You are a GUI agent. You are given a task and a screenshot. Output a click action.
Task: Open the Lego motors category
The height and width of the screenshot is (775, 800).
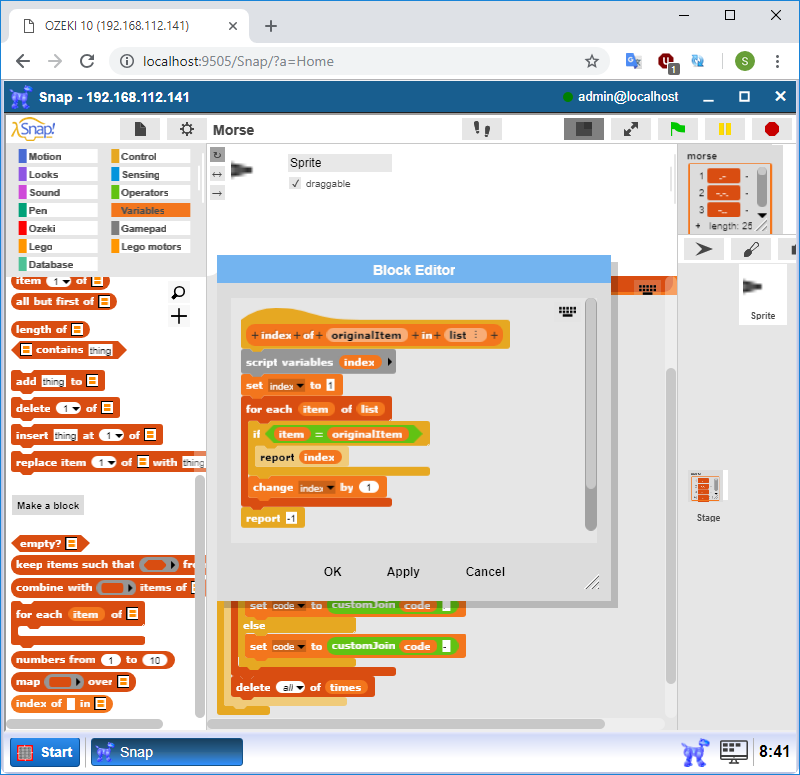[151, 246]
